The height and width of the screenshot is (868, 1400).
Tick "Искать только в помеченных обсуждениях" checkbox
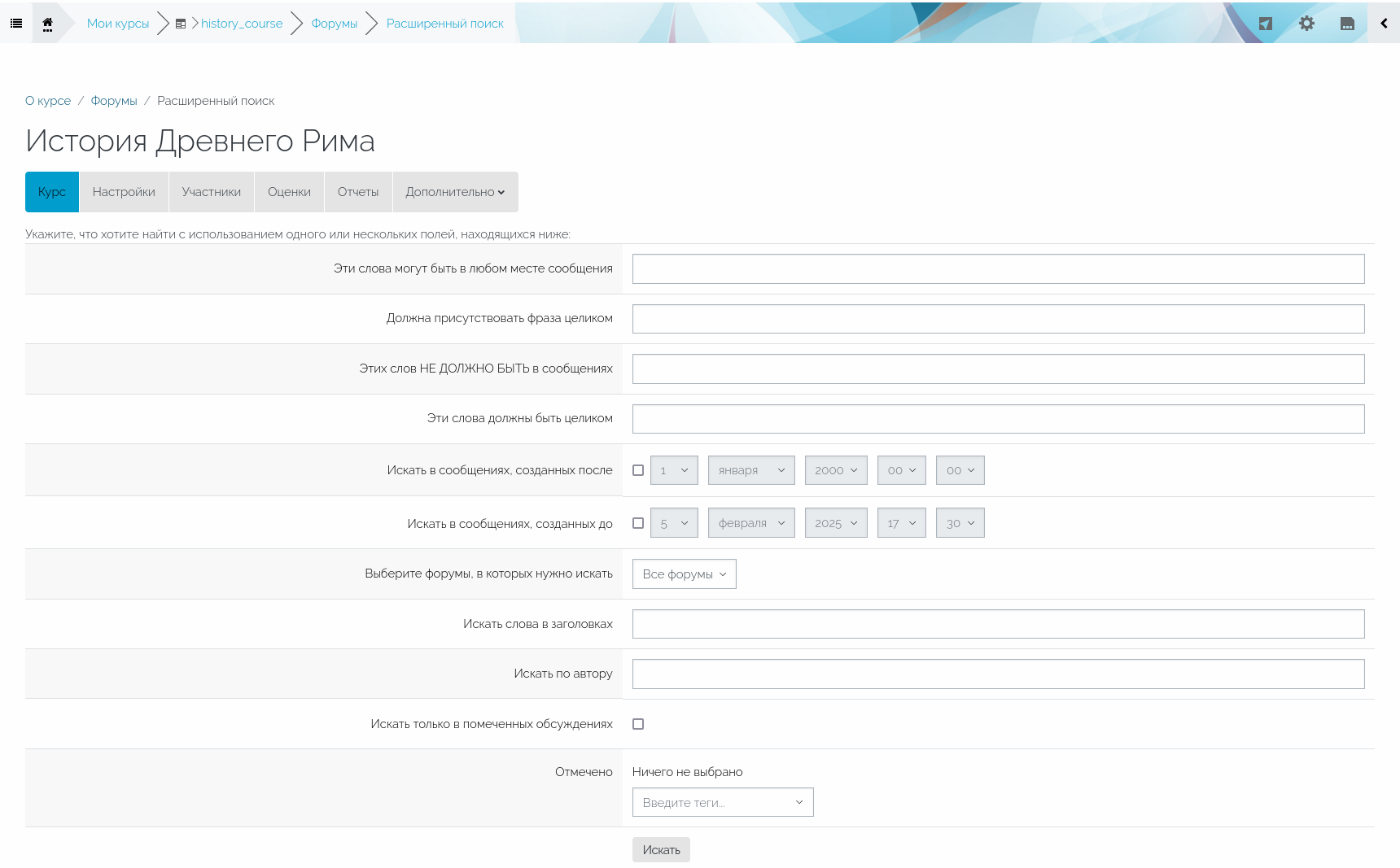pos(638,724)
